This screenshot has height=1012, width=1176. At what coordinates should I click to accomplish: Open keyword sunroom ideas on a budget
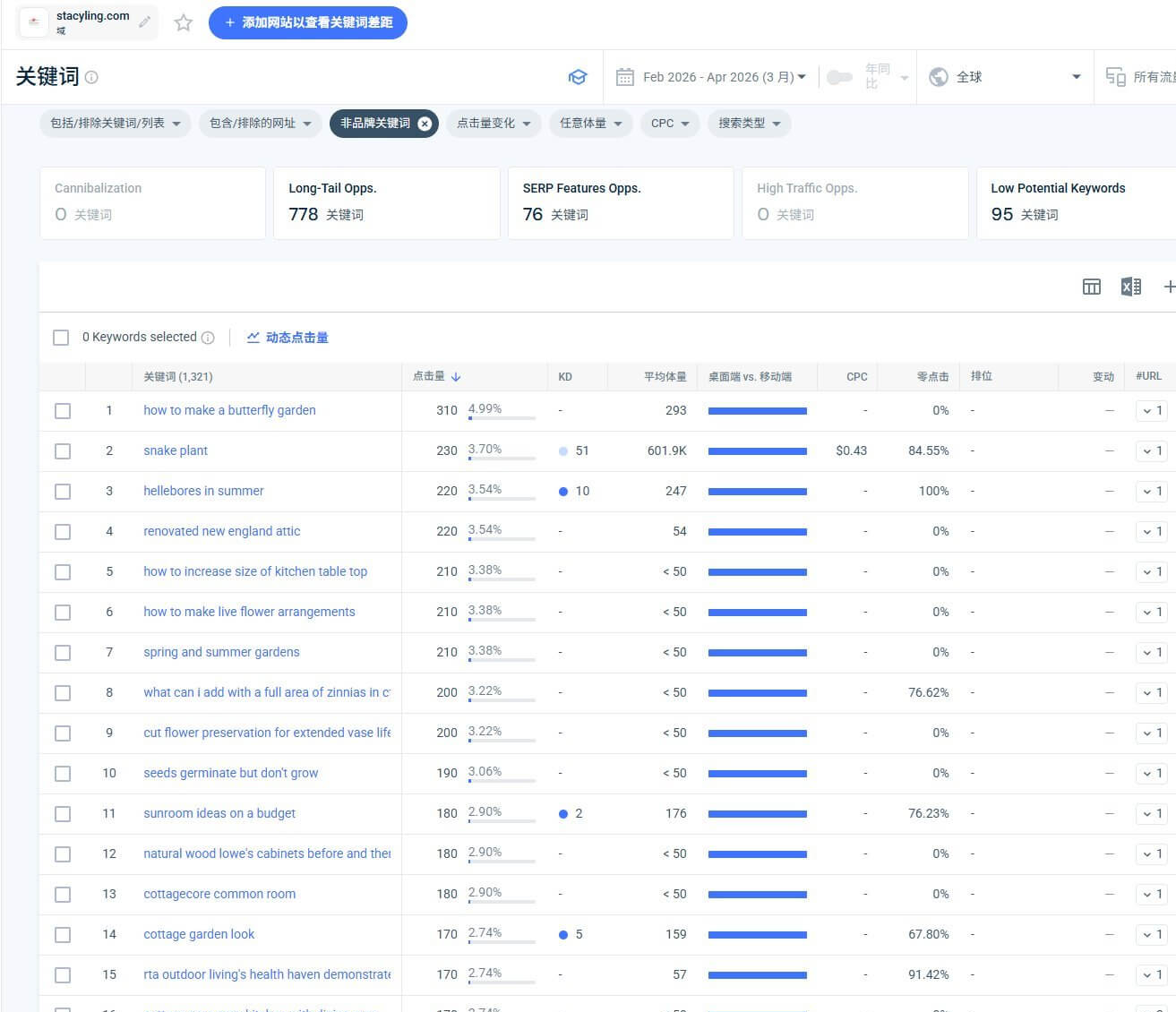[x=219, y=813]
